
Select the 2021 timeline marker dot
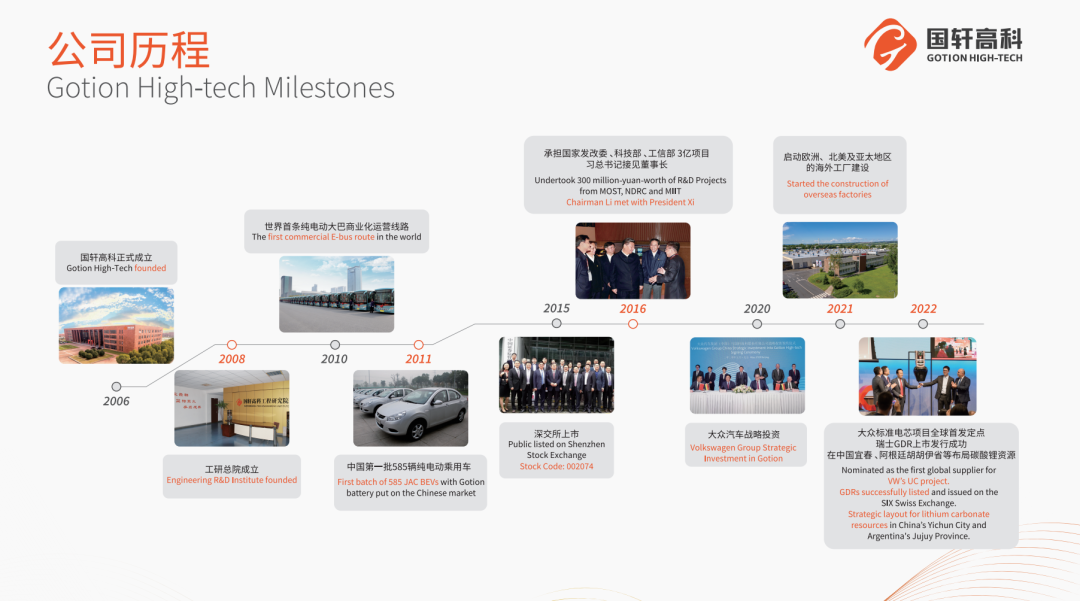coord(840,324)
